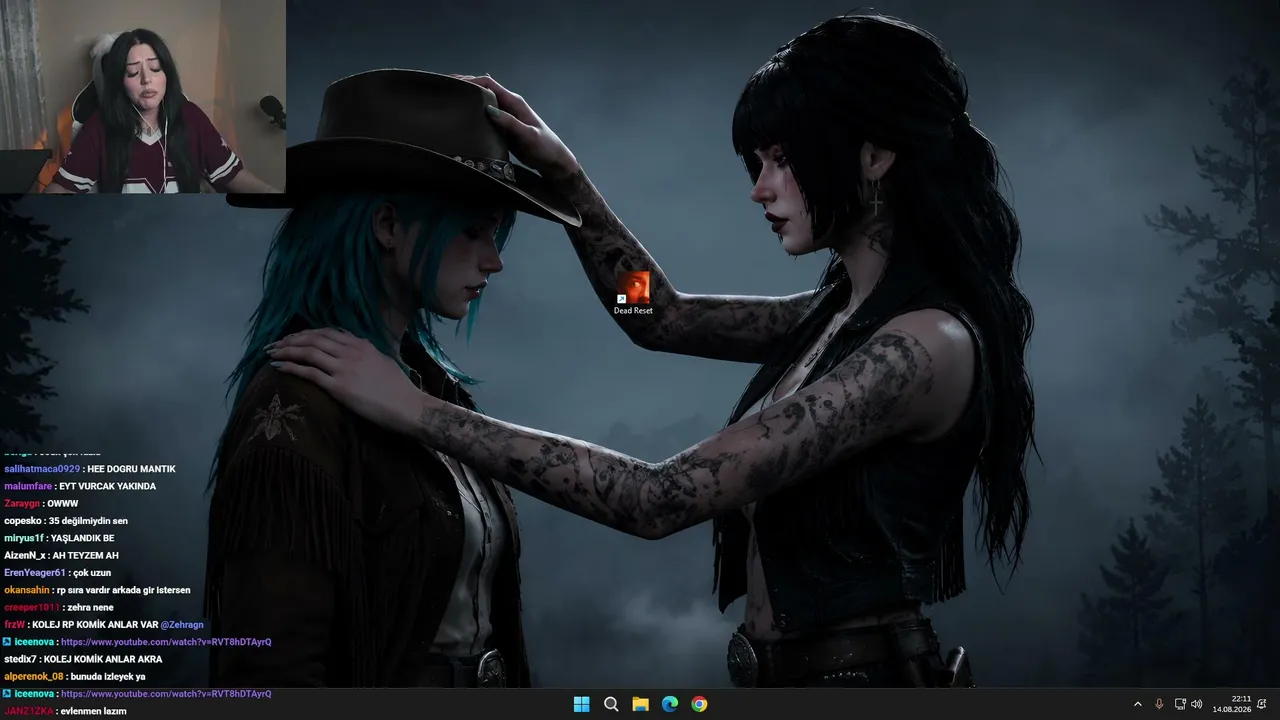Expand the hidden tray icons chevron

[x=1137, y=704]
